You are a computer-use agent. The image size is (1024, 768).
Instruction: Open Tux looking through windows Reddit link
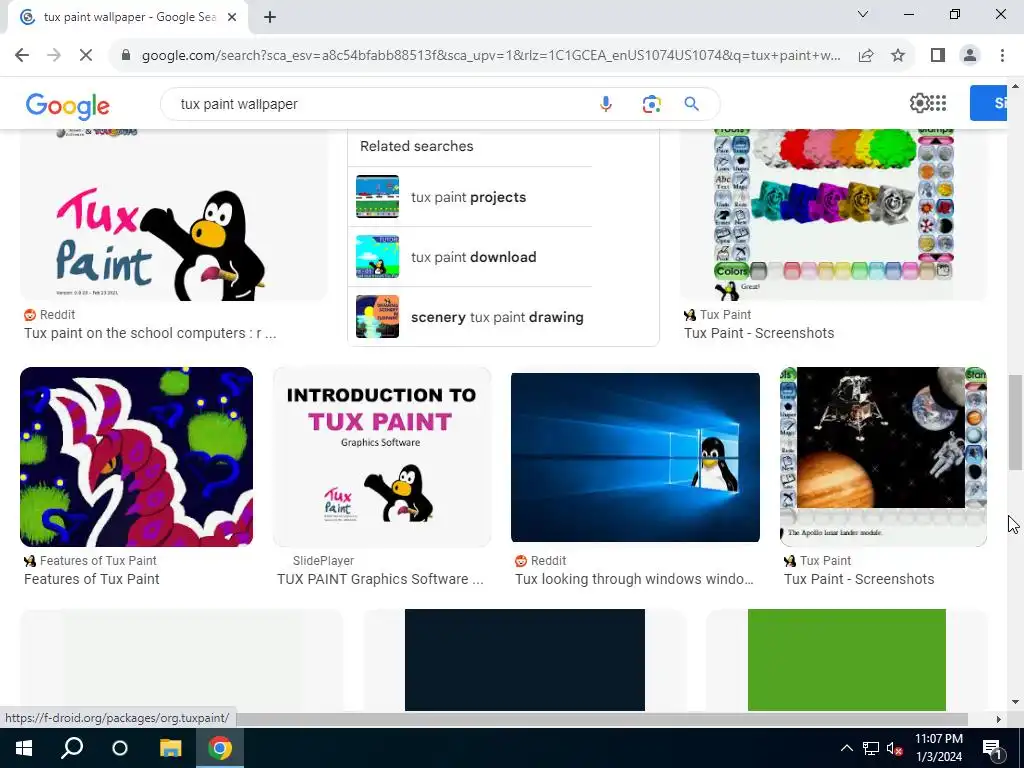coord(634,579)
